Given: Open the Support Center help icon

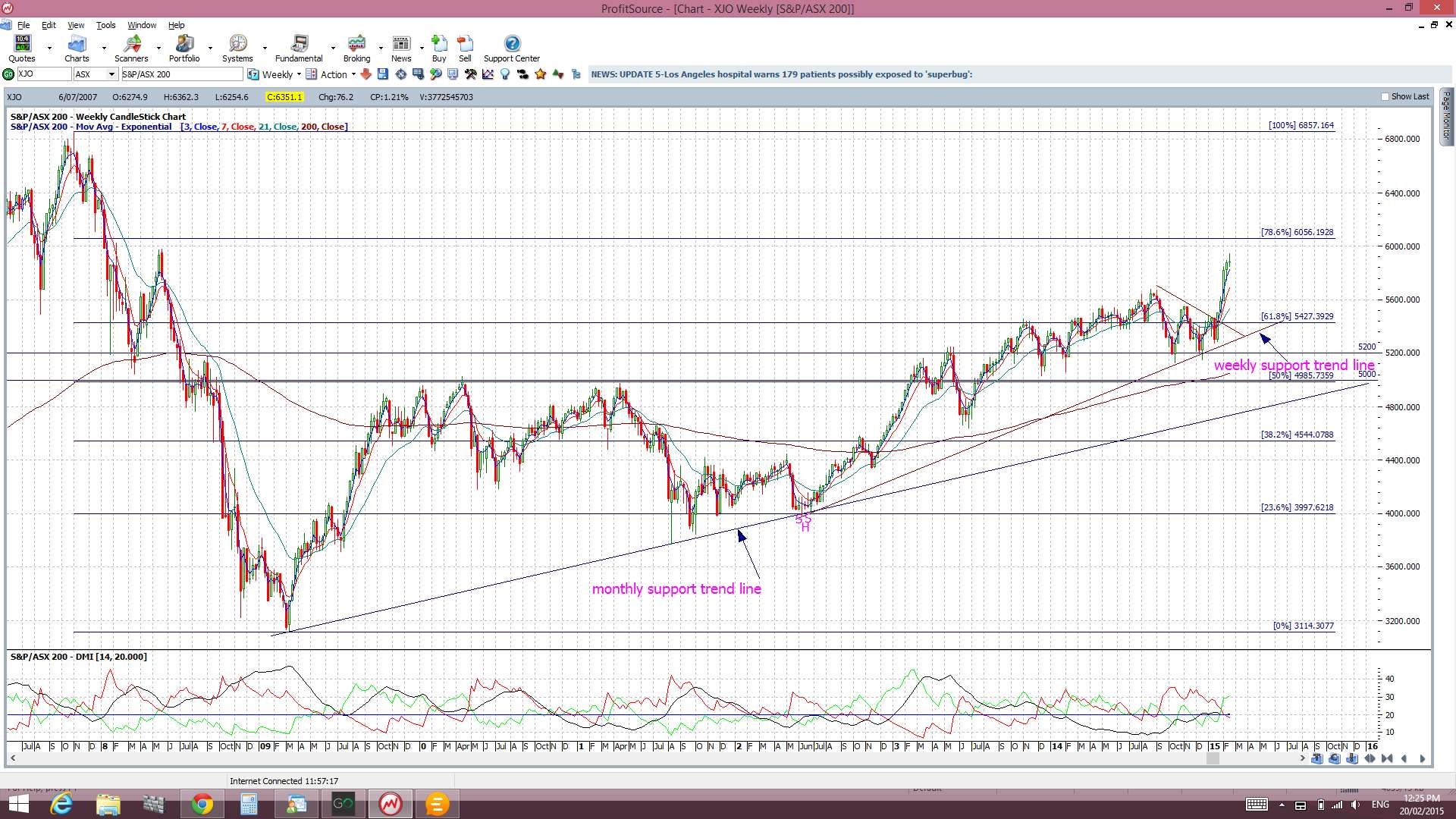Looking at the screenshot, I should pyautogui.click(x=512, y=43).
